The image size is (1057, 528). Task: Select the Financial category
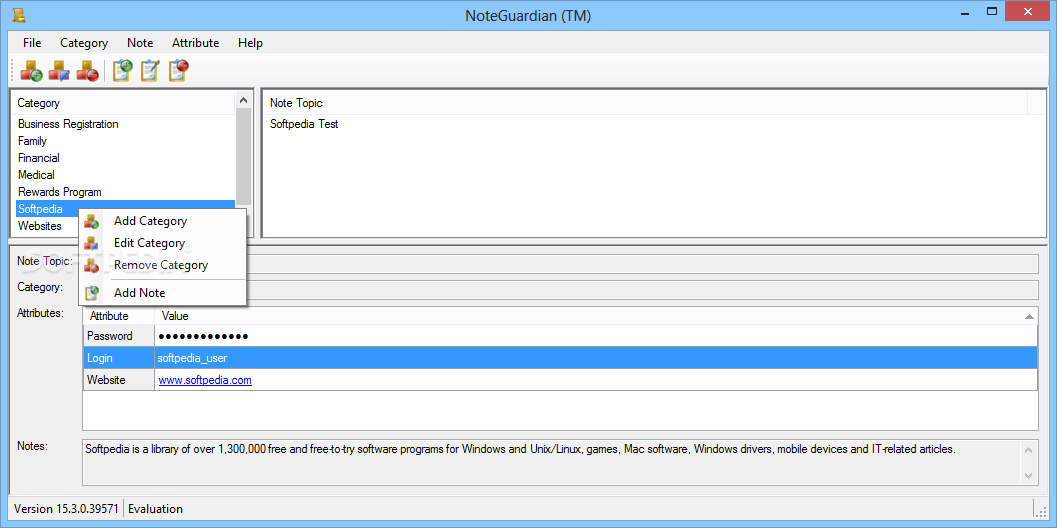click(38, 158)
